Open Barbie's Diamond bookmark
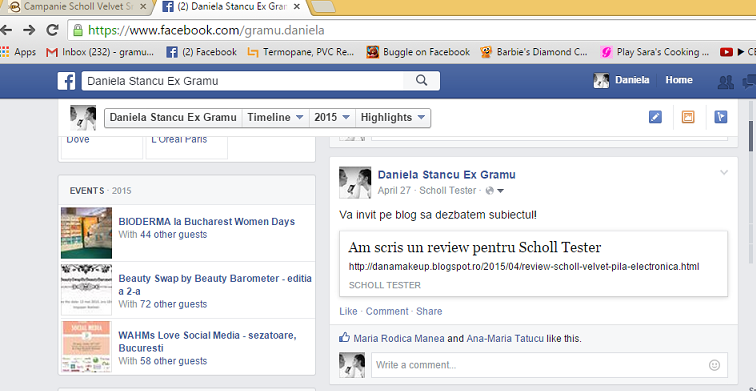This screenshot has height=391, width=756. [534, 52]
